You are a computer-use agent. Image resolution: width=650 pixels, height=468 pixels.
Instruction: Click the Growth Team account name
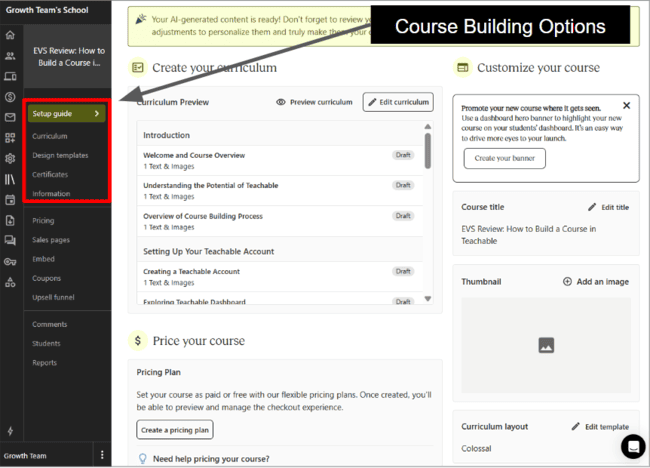click(25, 456)
